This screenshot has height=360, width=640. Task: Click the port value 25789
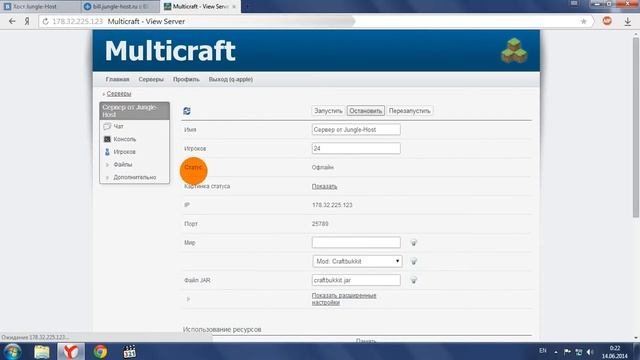(x=320, y=224)
